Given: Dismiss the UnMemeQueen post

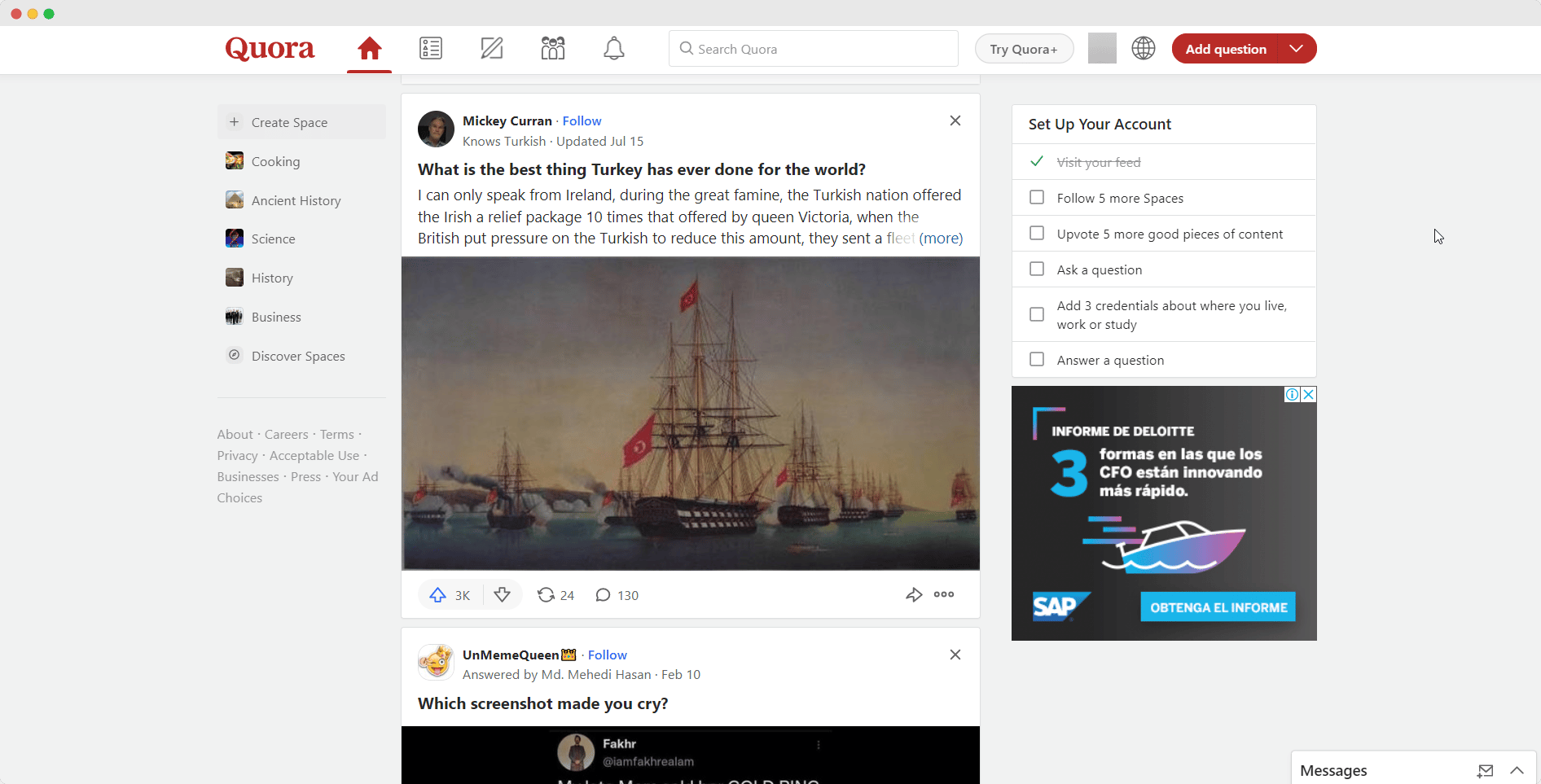Looking at the screenshot, I should click(x=955, y=655).
